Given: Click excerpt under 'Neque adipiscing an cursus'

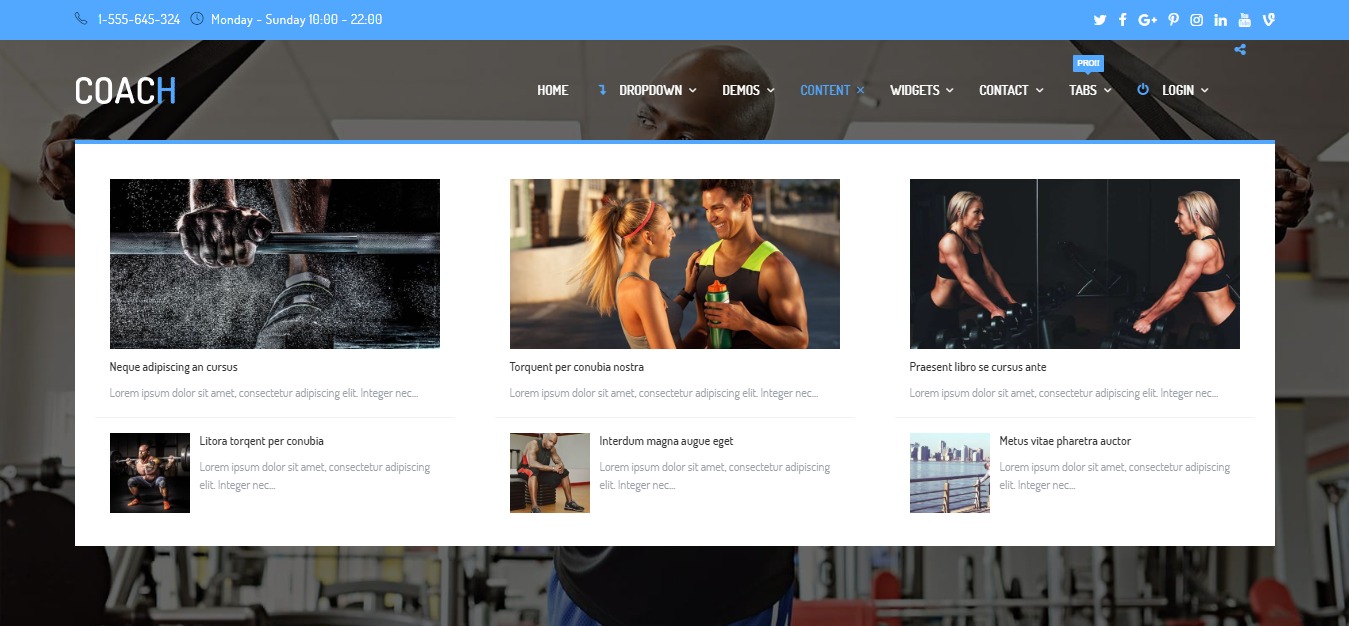Looking at the screenshot, I should point(264,393).
